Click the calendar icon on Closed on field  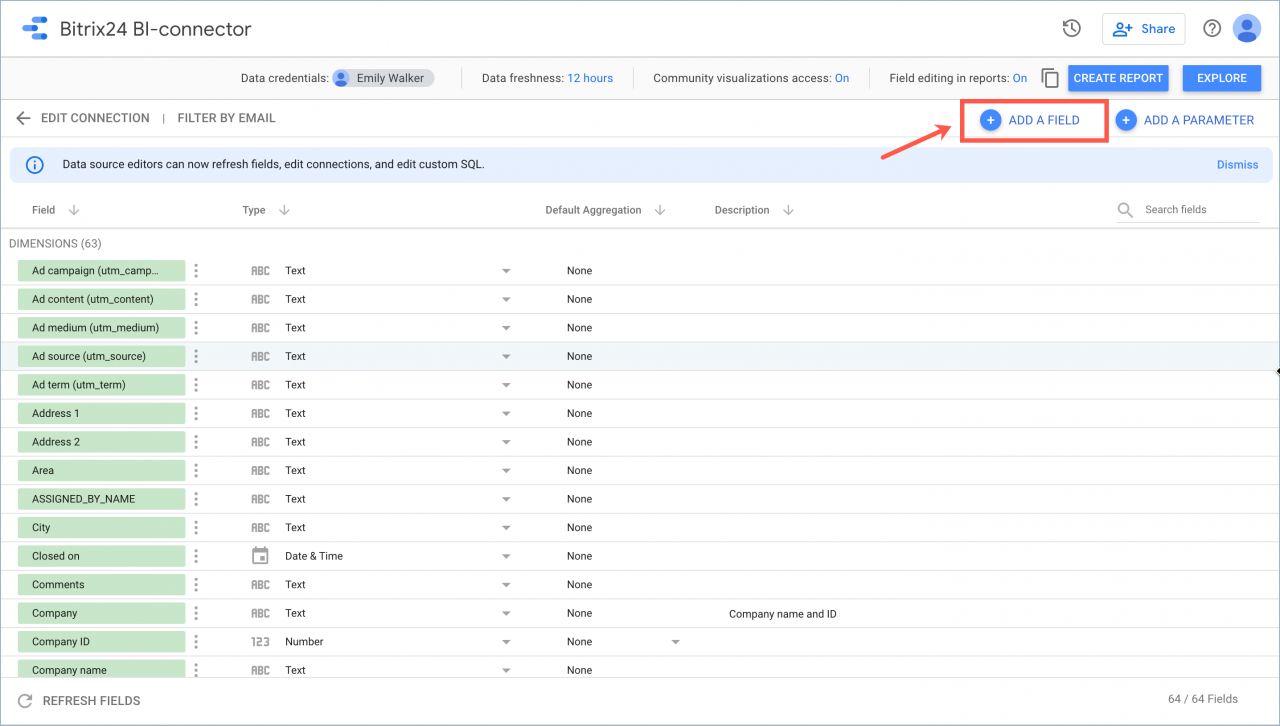tap(260, 555)
